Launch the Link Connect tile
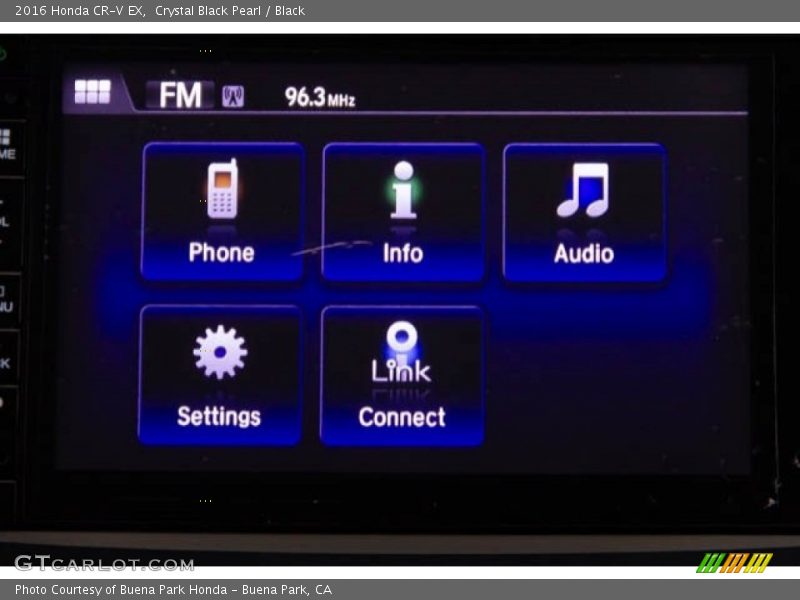 coord(402,376)
